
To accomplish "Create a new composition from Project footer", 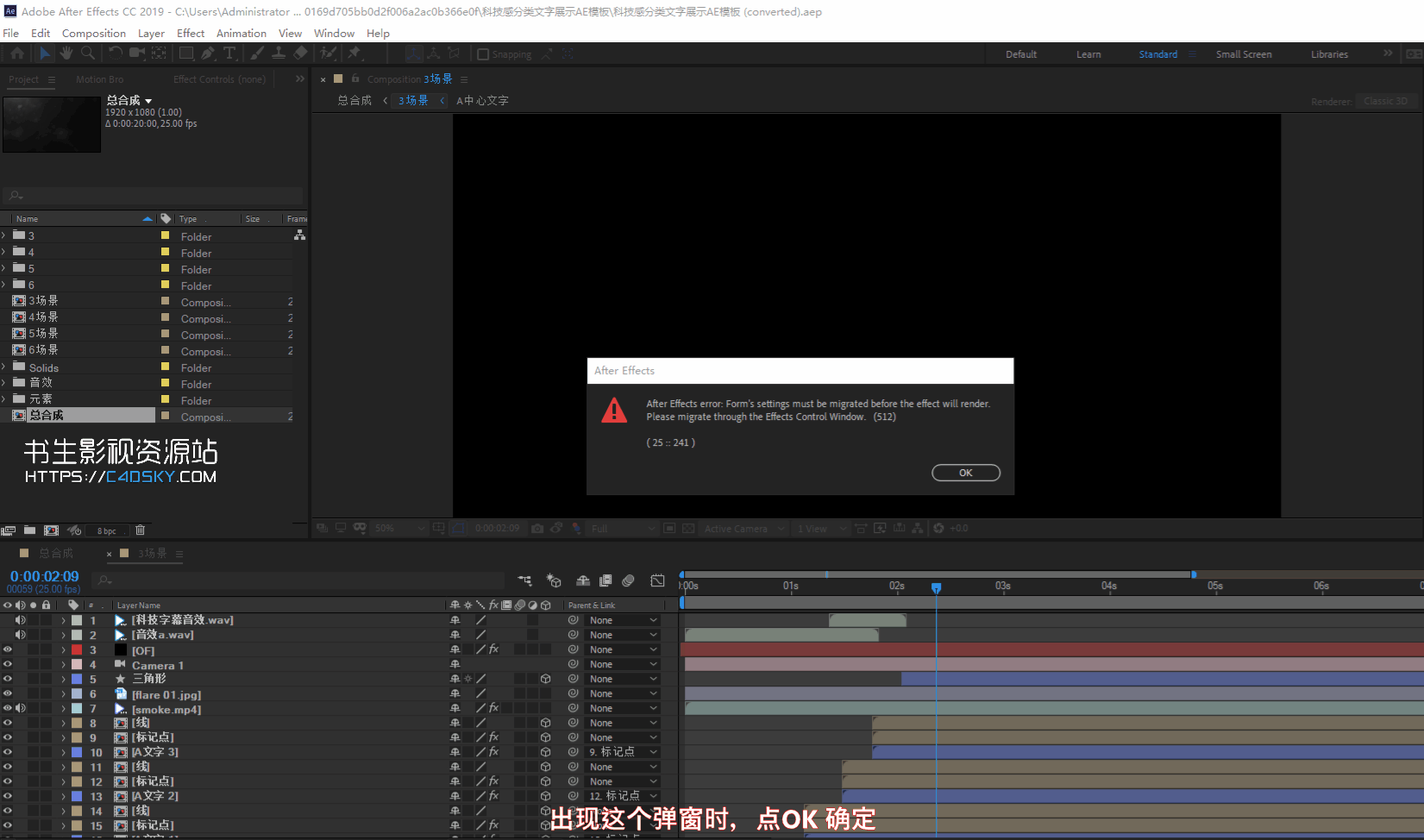I will point(52,530).
